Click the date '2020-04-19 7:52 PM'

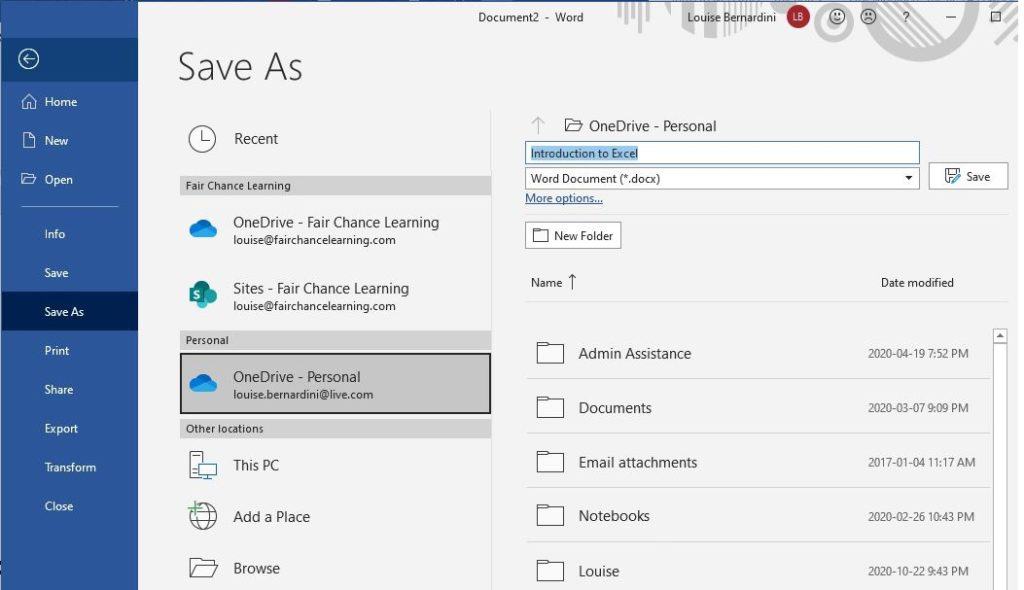(918, 353)
